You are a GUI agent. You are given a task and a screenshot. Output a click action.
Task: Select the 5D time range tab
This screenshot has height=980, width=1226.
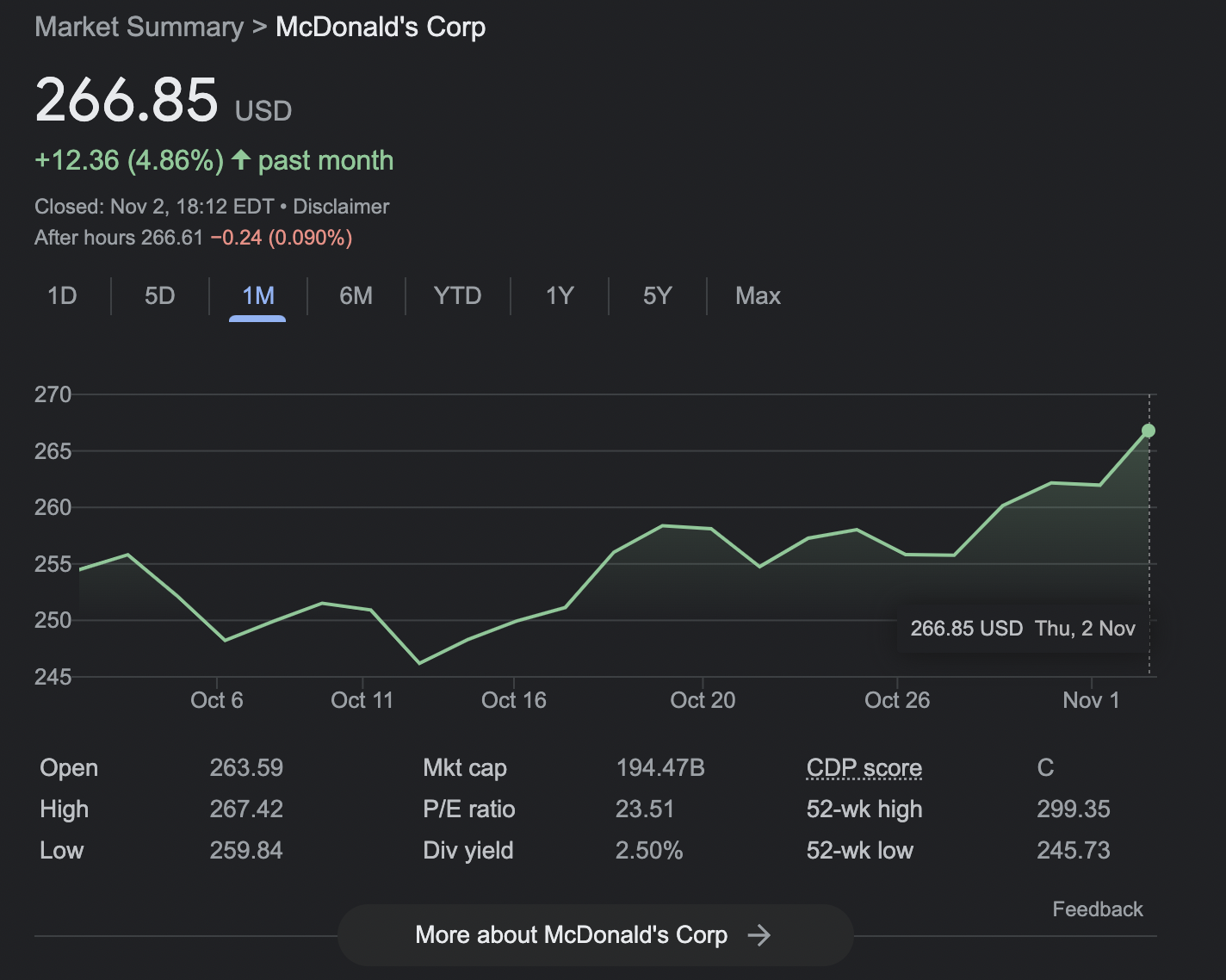click(159, 296)
